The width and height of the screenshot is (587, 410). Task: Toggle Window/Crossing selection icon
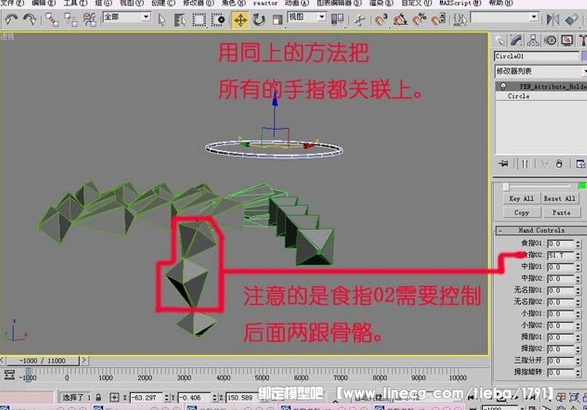tap(218, 20)
